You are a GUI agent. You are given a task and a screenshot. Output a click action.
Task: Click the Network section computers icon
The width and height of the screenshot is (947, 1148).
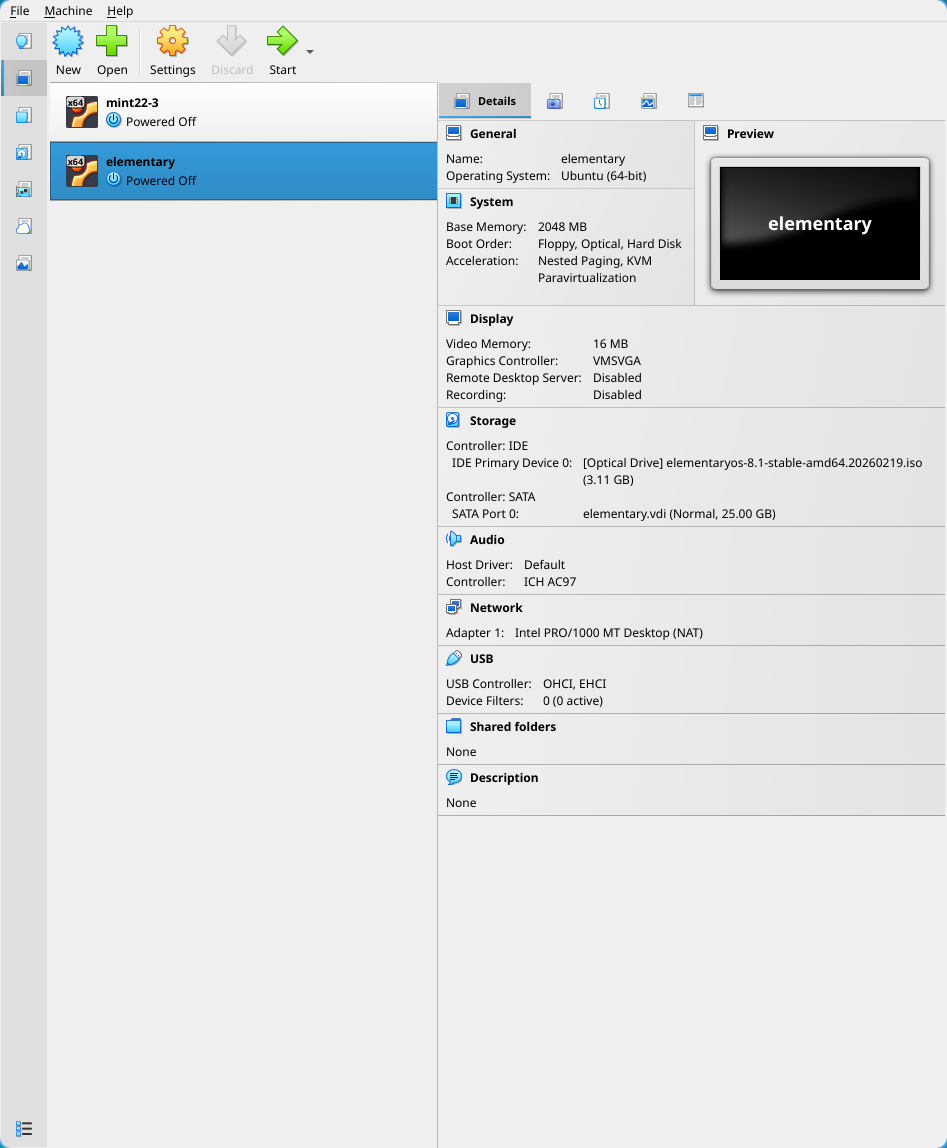pyautogui.click(x=453, y=607)
